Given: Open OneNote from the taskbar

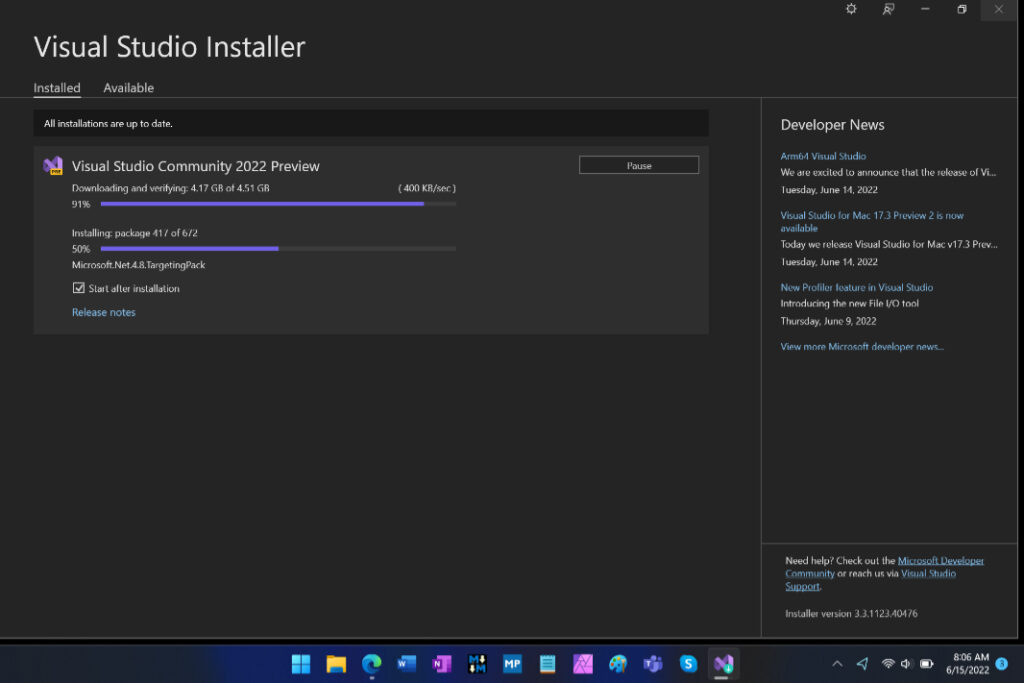Looking at the screenshot, I should tap(441, 663).
